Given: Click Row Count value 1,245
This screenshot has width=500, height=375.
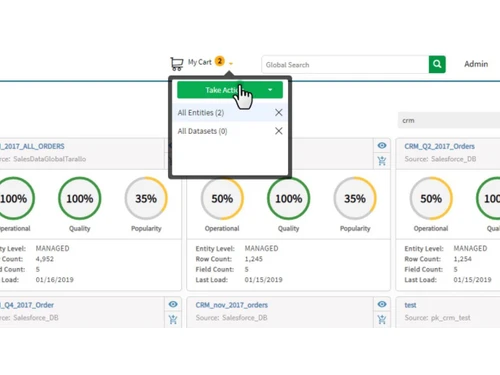Looking at the screenshot, I should coord(254,259).
